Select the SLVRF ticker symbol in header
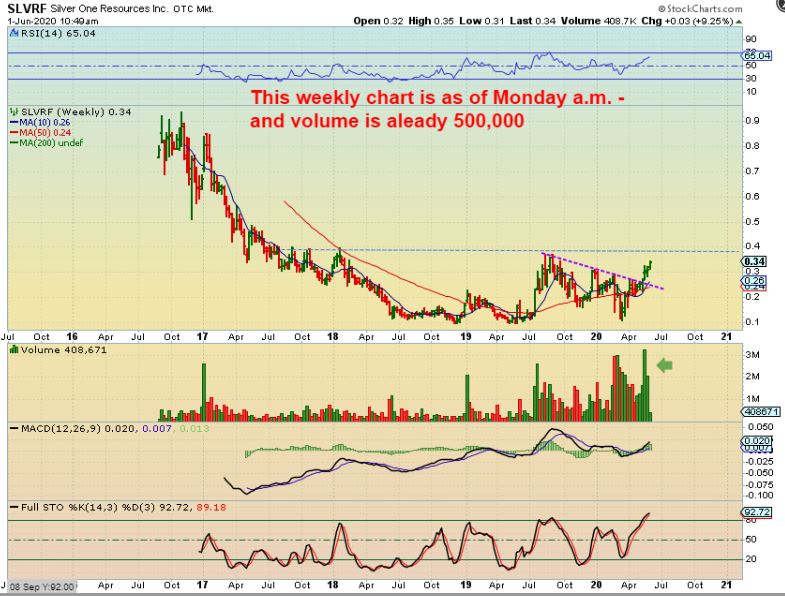 [x=27, y=9]
